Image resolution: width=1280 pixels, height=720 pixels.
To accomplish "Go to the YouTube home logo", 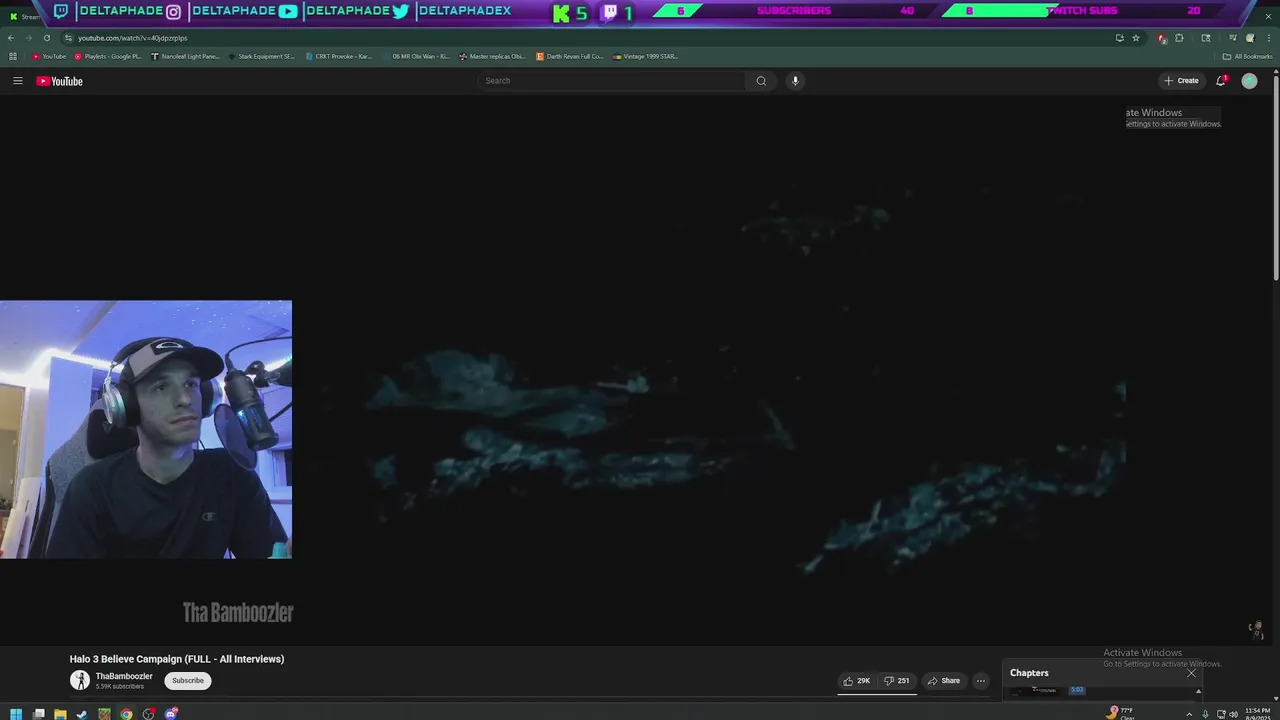I will (60, 81).
